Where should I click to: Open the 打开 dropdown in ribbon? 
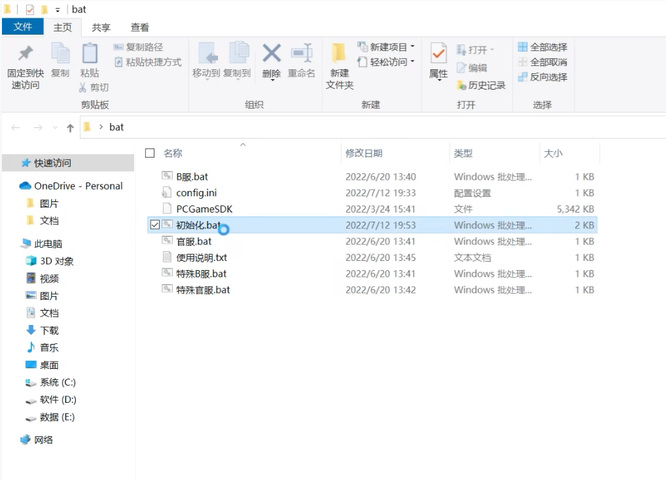coord(476,50)
